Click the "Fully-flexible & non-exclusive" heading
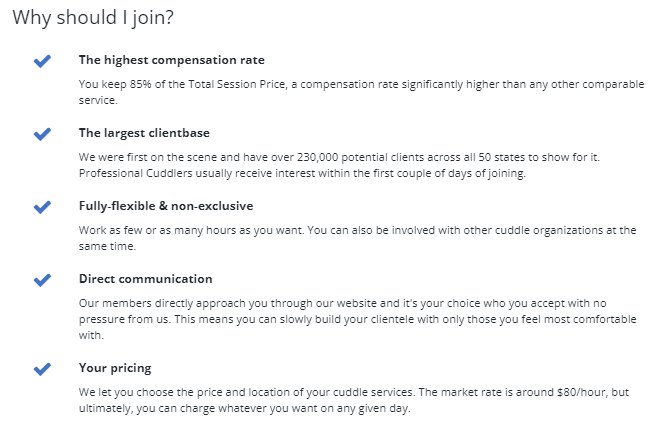 [166, 206]
